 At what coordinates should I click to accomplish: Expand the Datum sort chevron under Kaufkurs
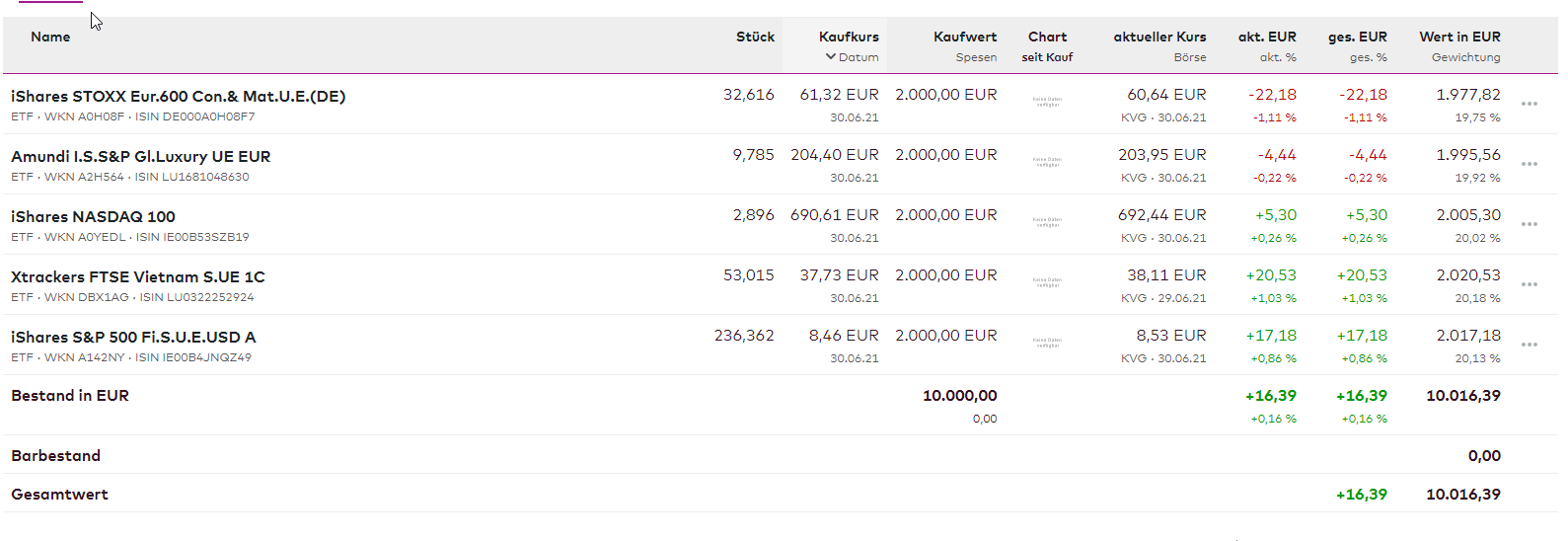click(x=831, y=57)
